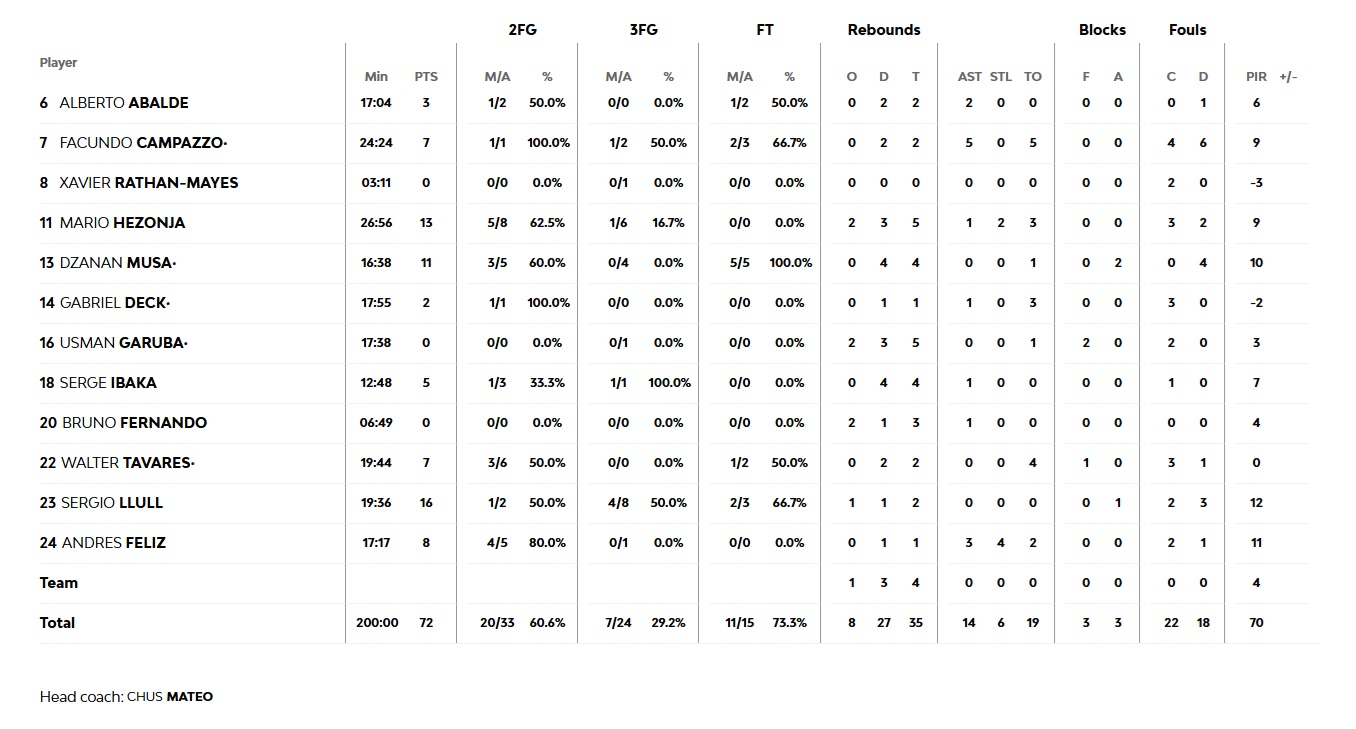Click on Serge Ibaka
This screenshot has width=1356, height=729.
point(108,383)
